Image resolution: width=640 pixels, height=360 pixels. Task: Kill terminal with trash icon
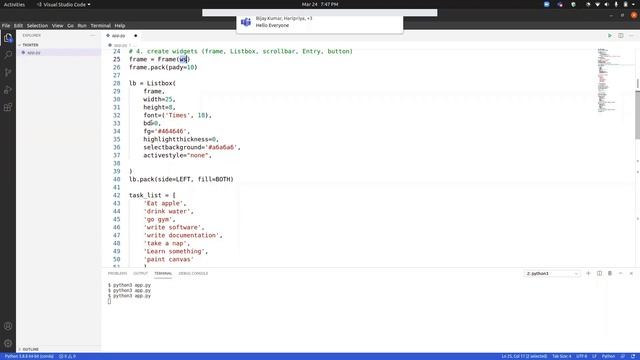(610, 273)
